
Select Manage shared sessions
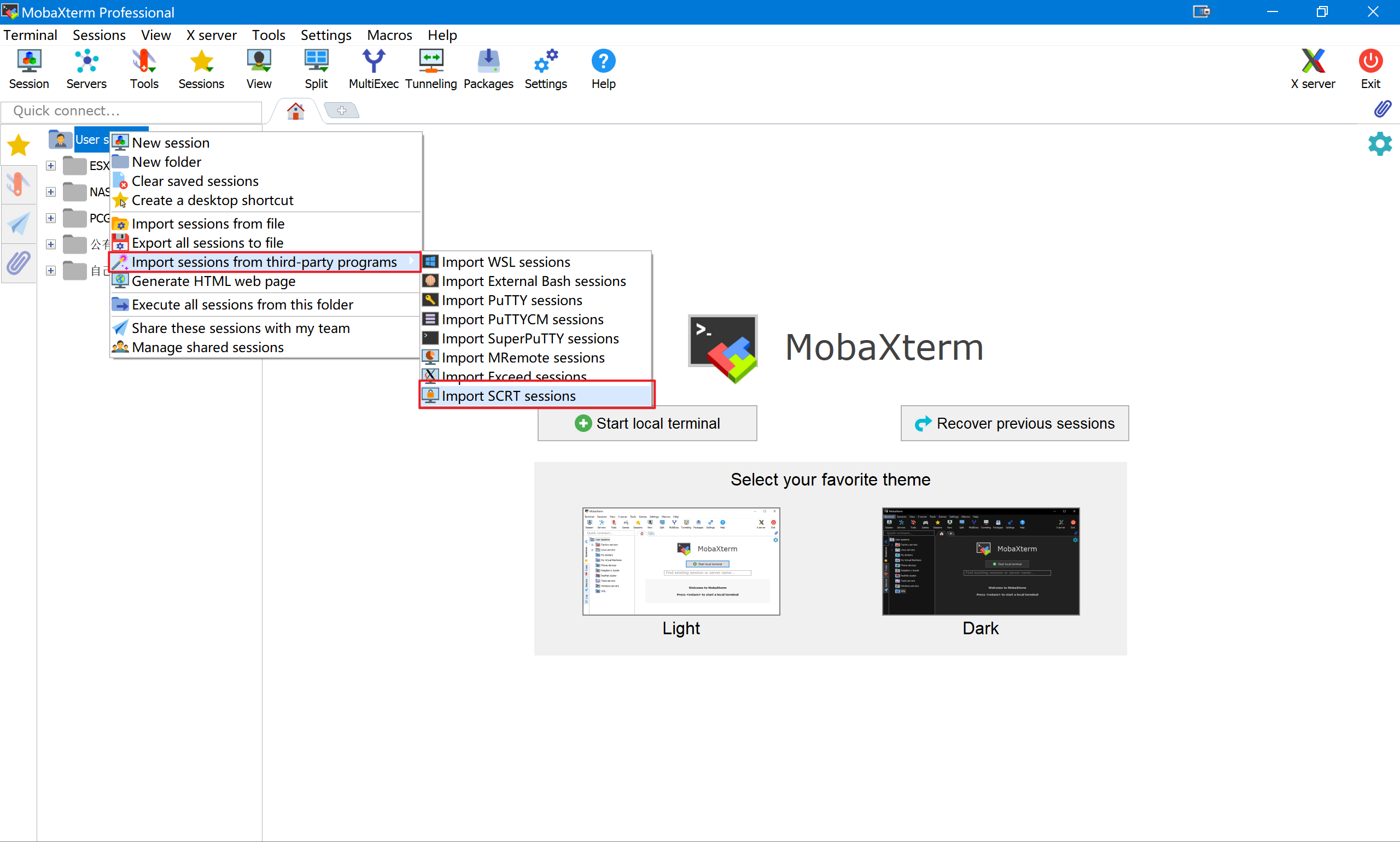pos(266,347)
